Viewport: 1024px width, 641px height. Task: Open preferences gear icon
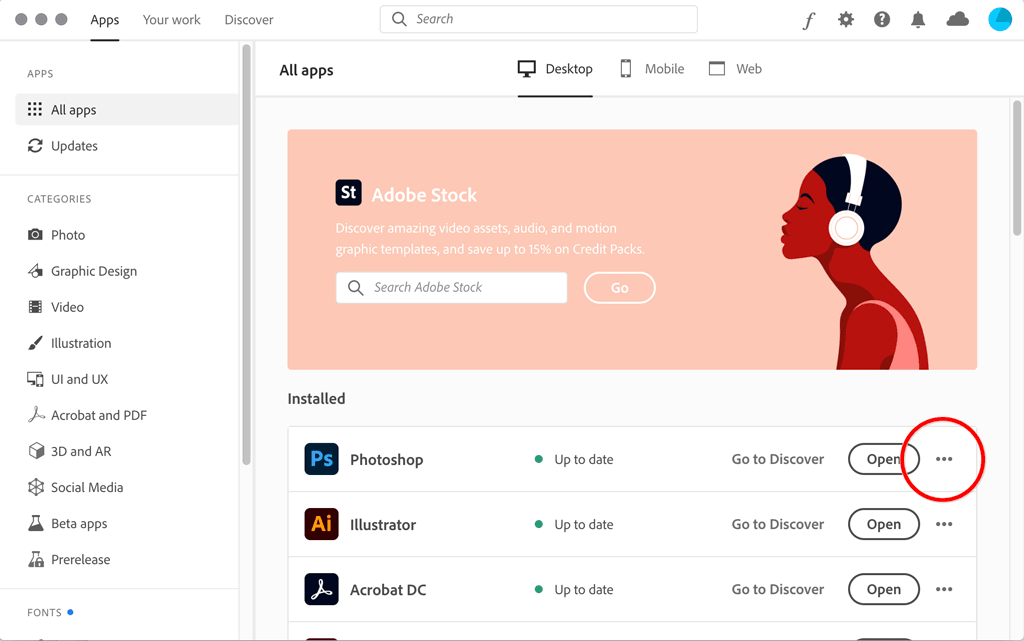point(846,20)
